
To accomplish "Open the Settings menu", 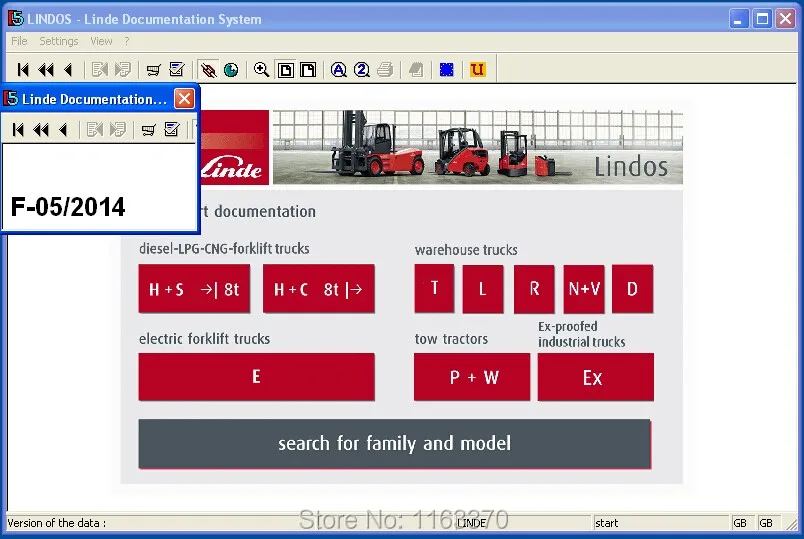I will click(59, 41).
